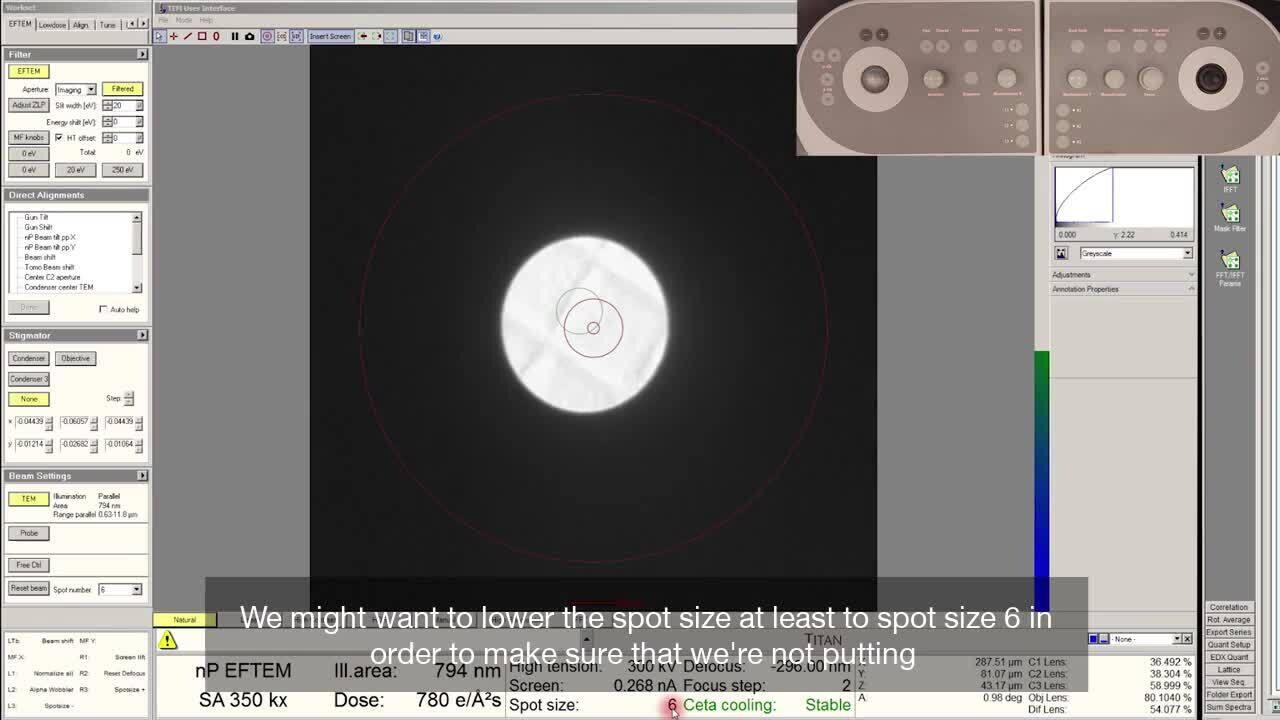Switch to the Lowdose tab
The height and width of the screenshot is (720, 1280).
52,24
